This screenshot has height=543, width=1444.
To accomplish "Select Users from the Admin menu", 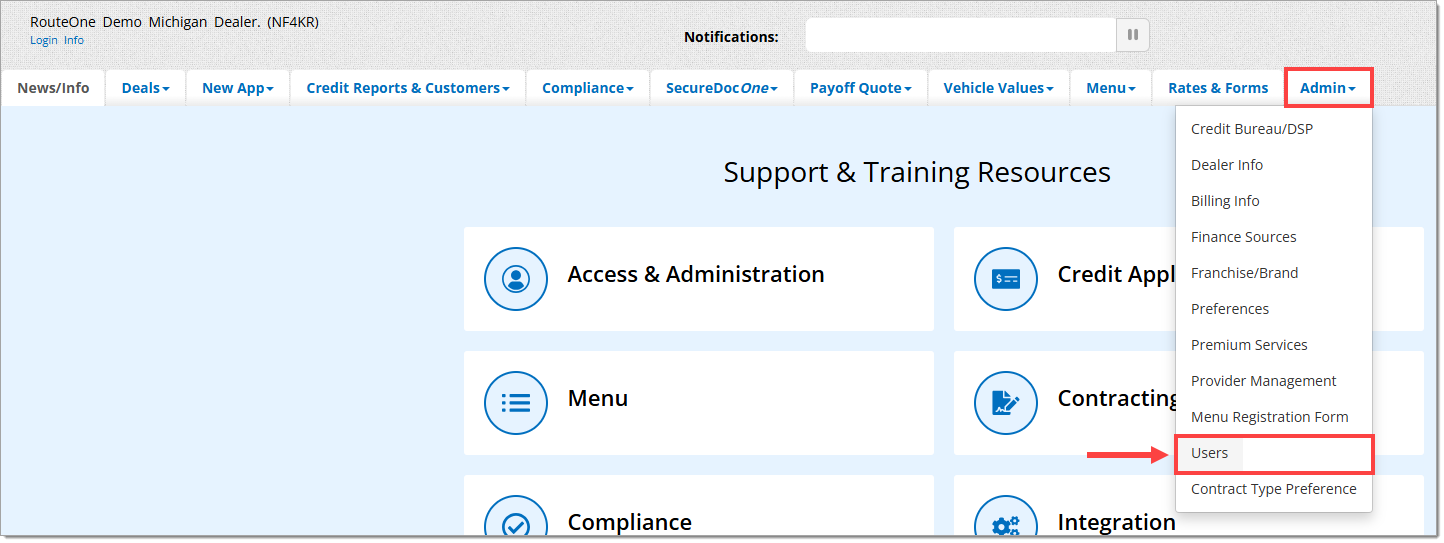I will pyautogui.click(x=1209, y=453).
